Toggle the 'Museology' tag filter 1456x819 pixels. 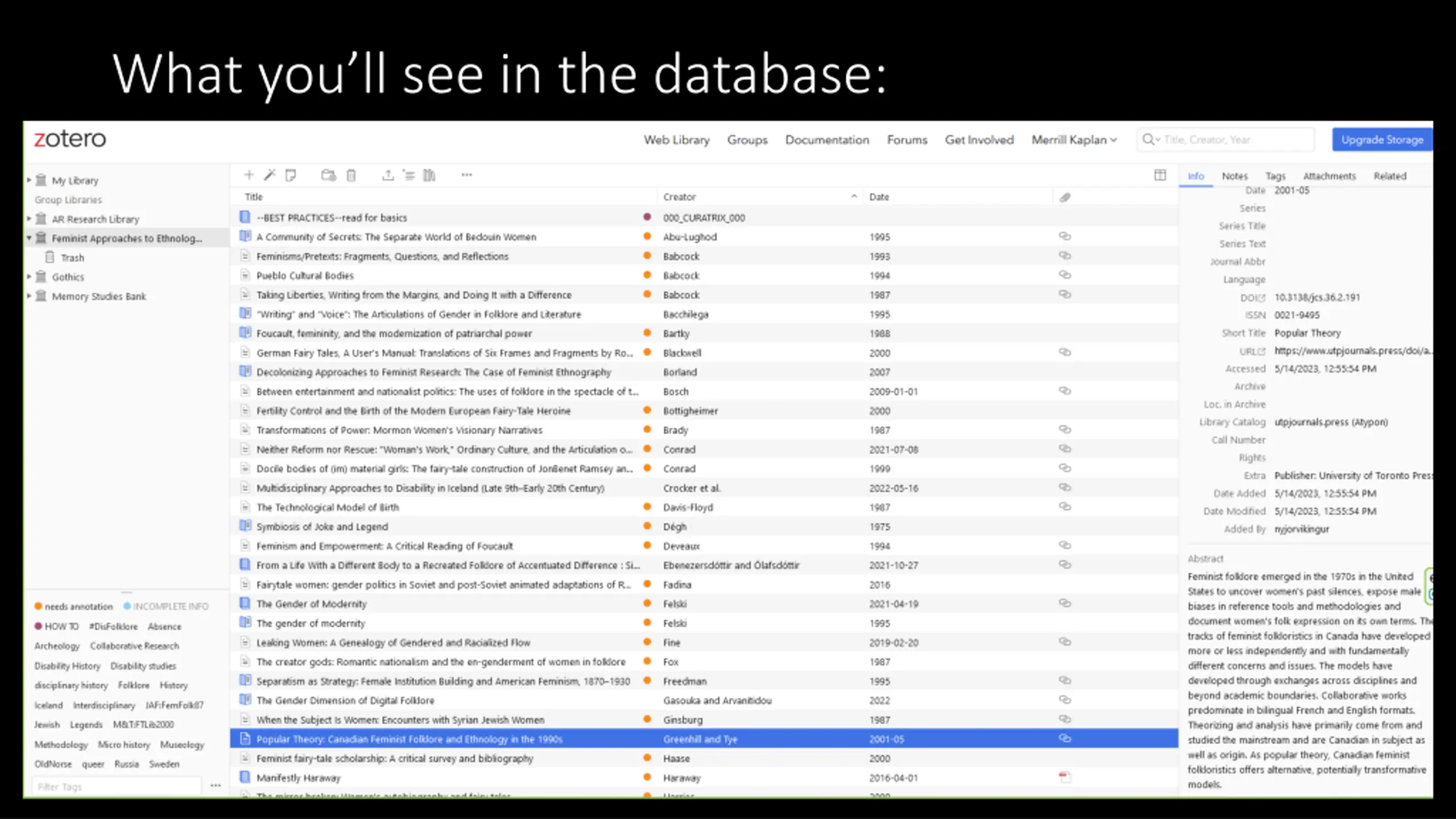182,744
